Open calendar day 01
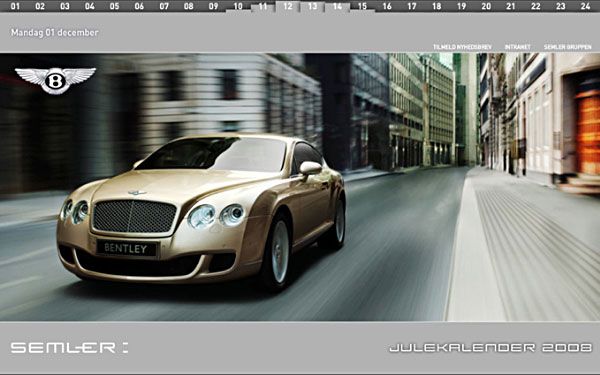The image size is (600, 375). click(x=15, y=6)
